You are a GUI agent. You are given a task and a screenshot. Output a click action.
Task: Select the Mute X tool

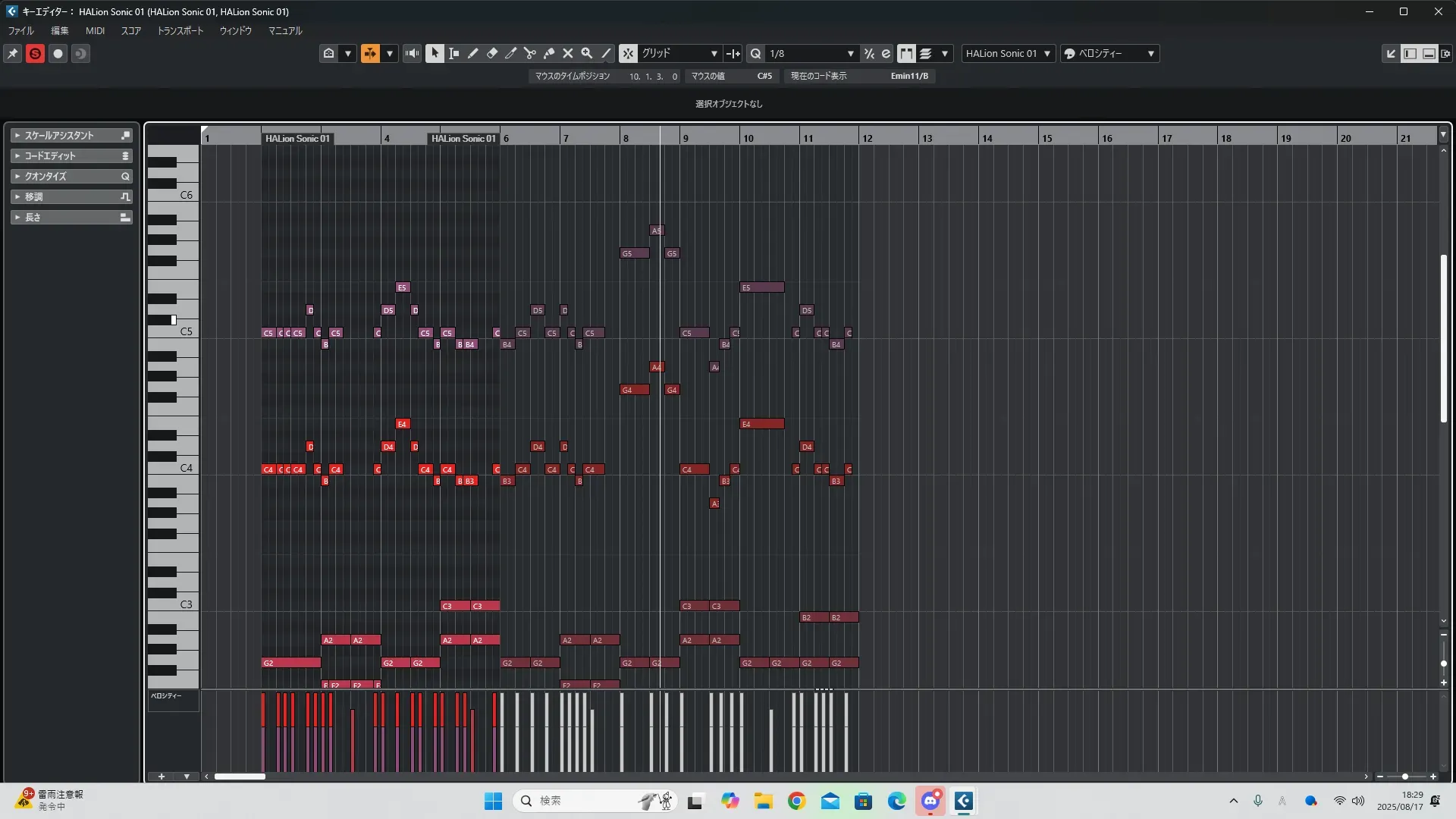click(x=567, y=53)
